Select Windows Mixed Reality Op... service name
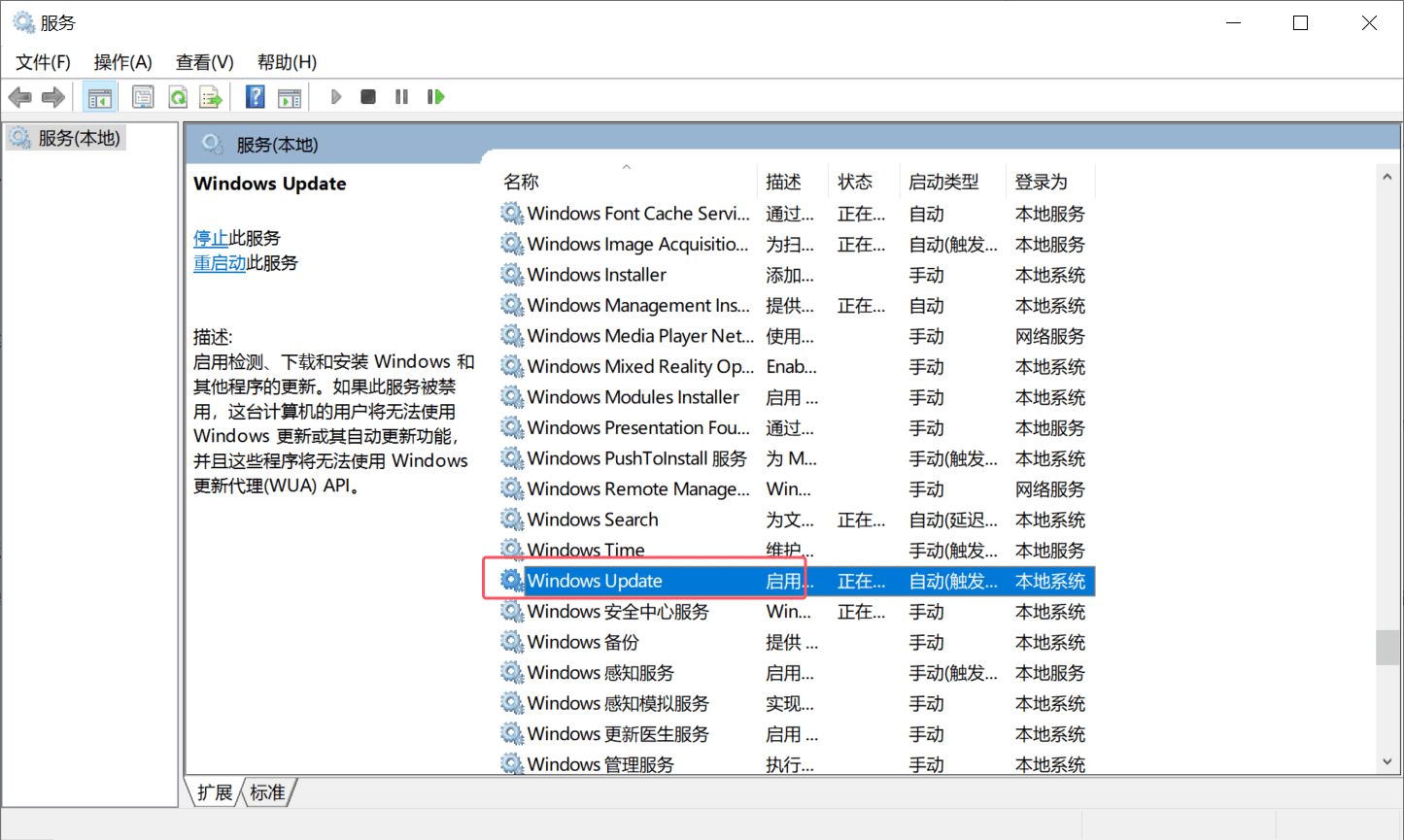The height and width of the screenshot is (840, 1404). tap(640, 367)
